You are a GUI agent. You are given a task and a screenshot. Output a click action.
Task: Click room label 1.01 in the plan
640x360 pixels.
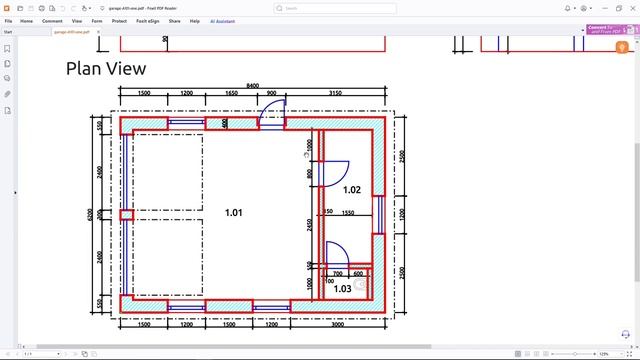pos(233,213)
